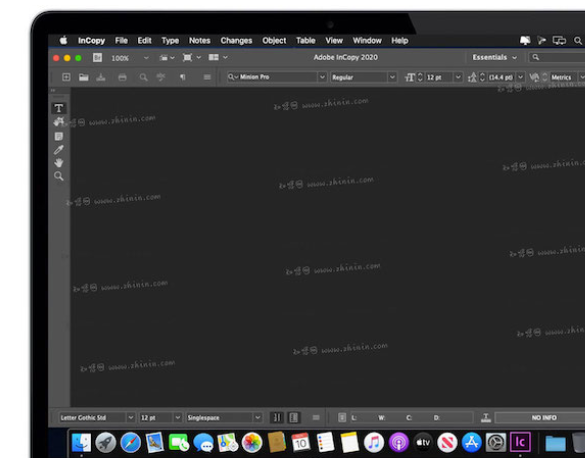Open the View menu

click(x=334, y=41)
